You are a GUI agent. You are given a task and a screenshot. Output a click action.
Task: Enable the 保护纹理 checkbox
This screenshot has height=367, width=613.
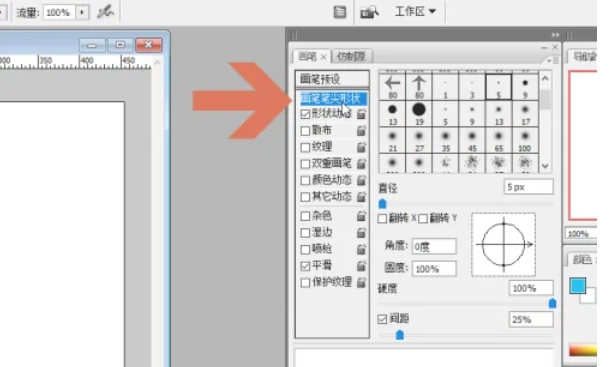(305, 282)
